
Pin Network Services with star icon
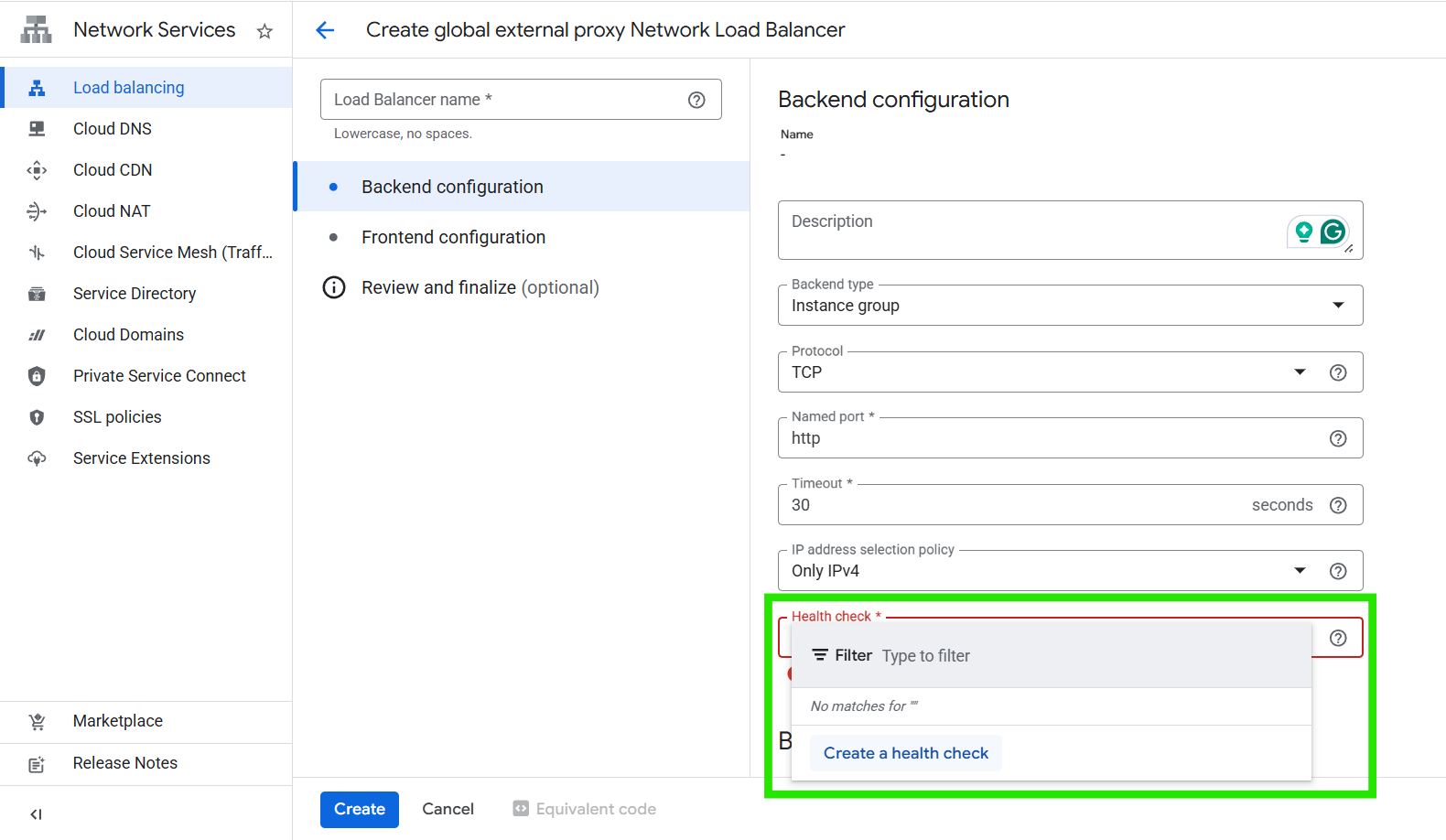tap(264, 31)
